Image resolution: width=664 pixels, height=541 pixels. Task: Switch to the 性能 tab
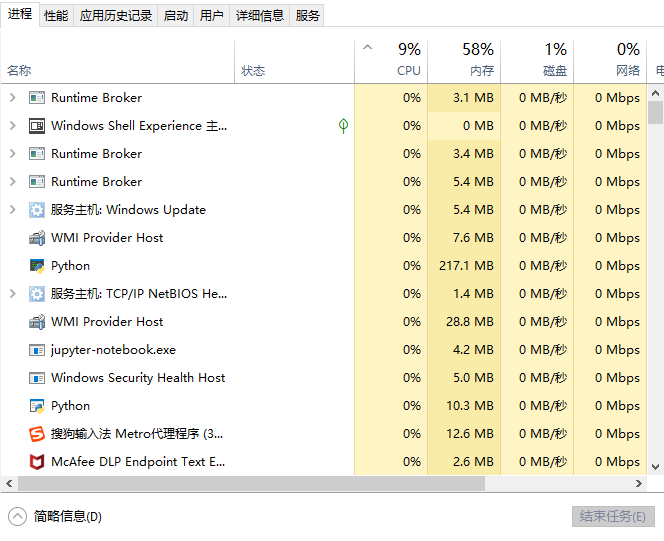coord(56,16)
